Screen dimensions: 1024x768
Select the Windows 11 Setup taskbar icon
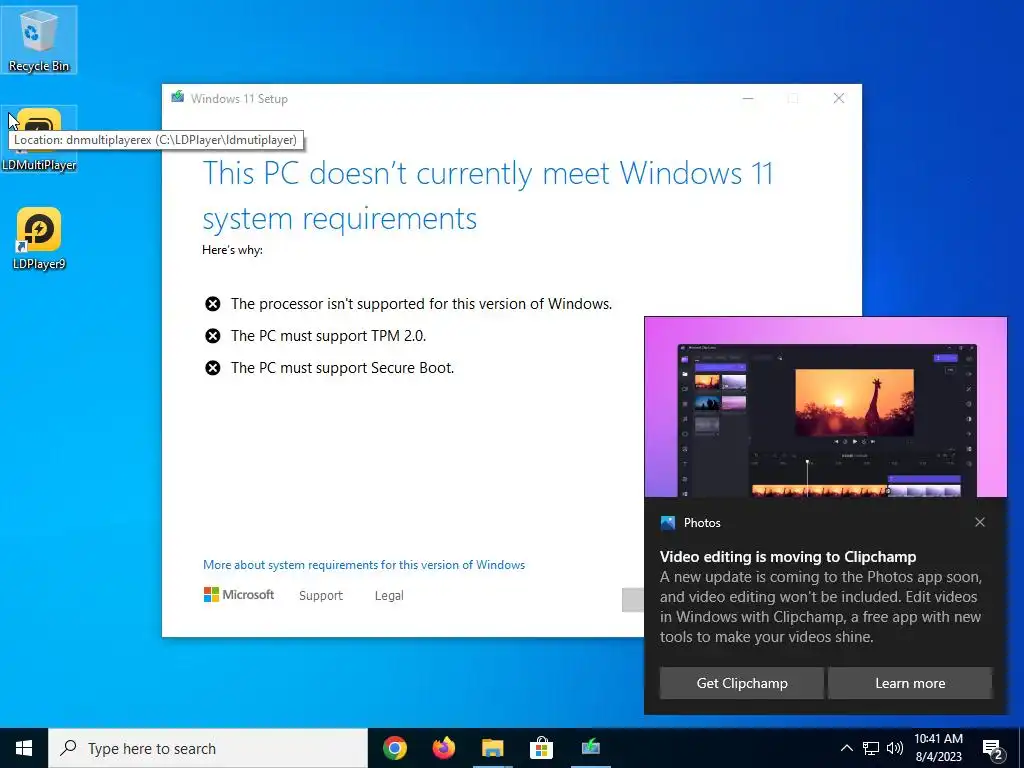(590, 748)
